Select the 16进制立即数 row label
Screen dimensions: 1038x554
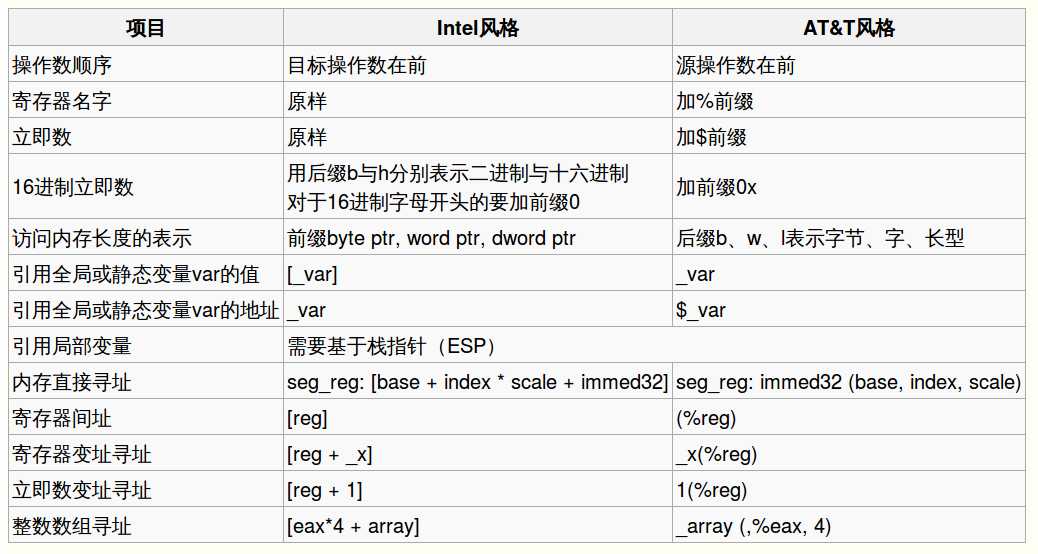(x=72, y=187)
